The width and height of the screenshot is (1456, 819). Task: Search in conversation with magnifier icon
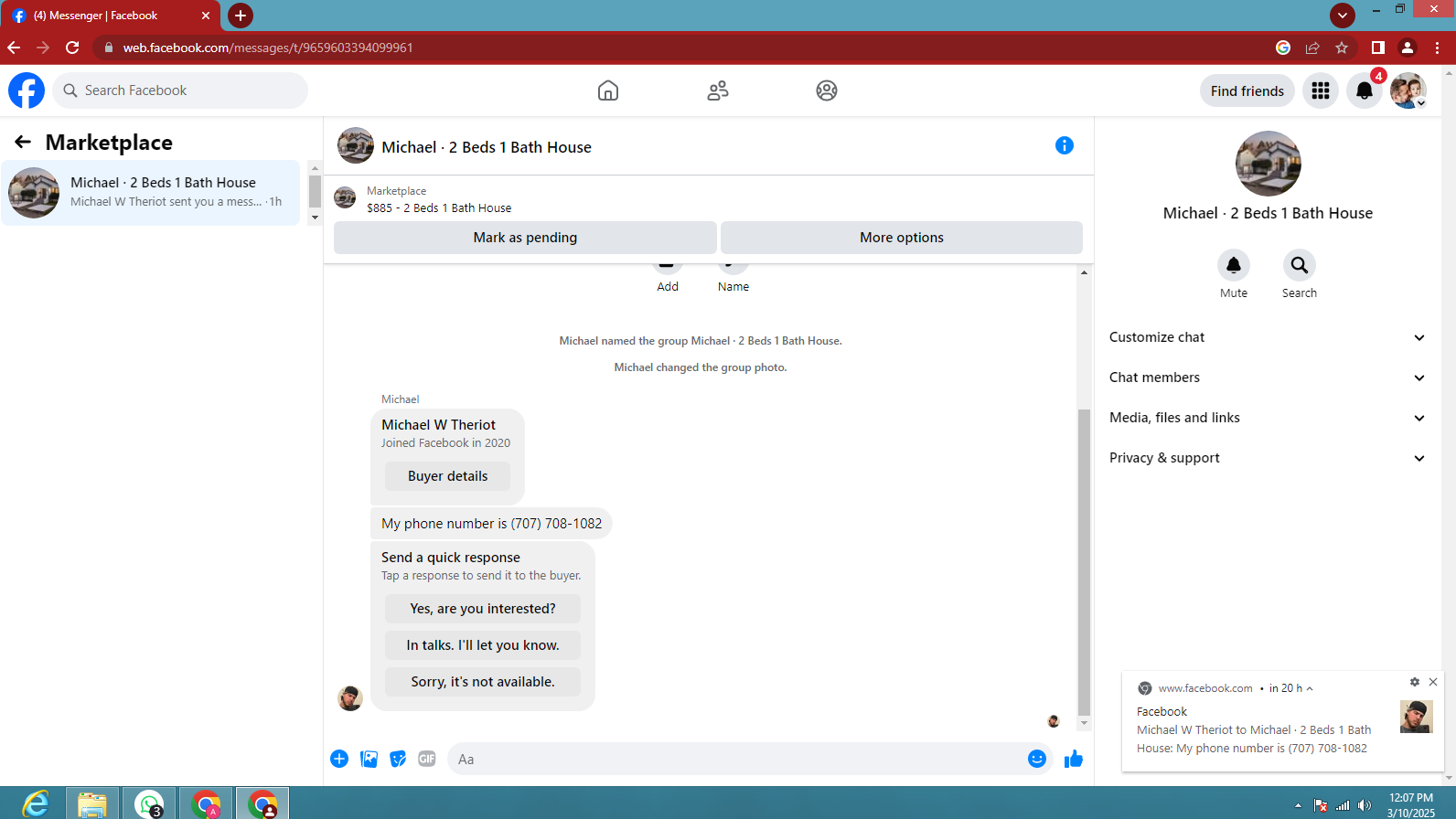coord(1300,265)
